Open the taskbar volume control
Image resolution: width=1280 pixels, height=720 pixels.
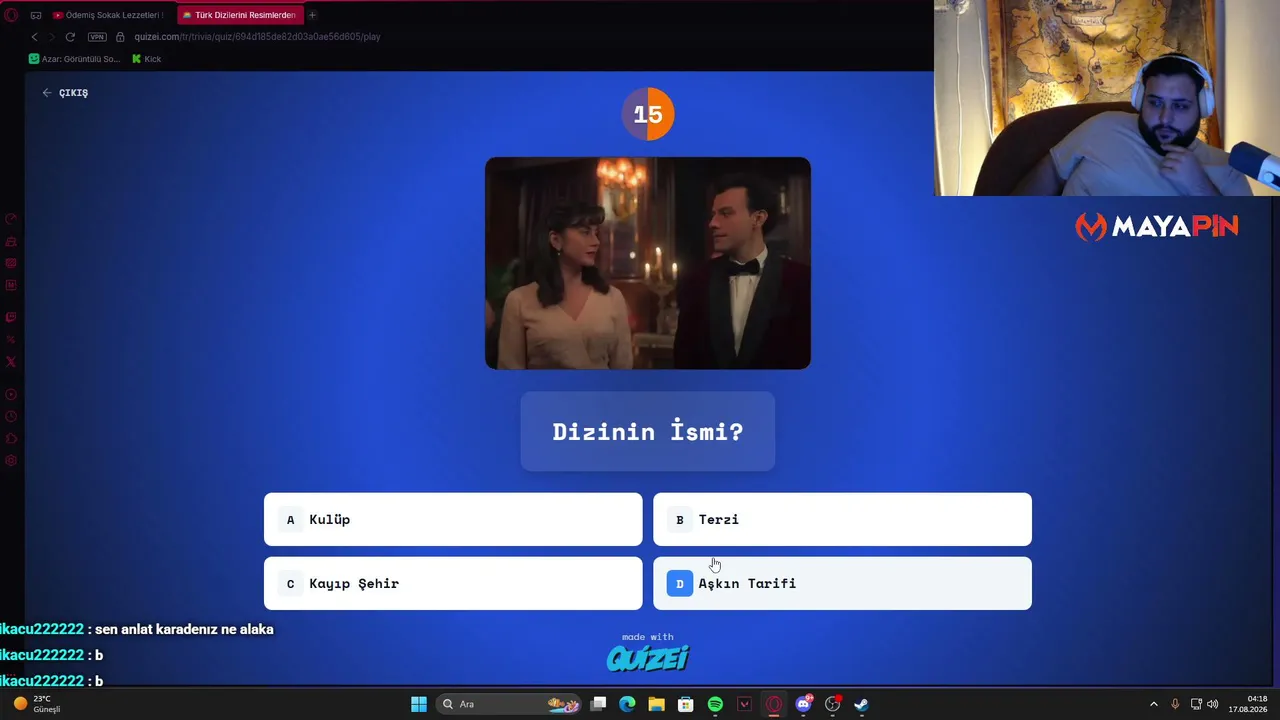coord(1213,704)
